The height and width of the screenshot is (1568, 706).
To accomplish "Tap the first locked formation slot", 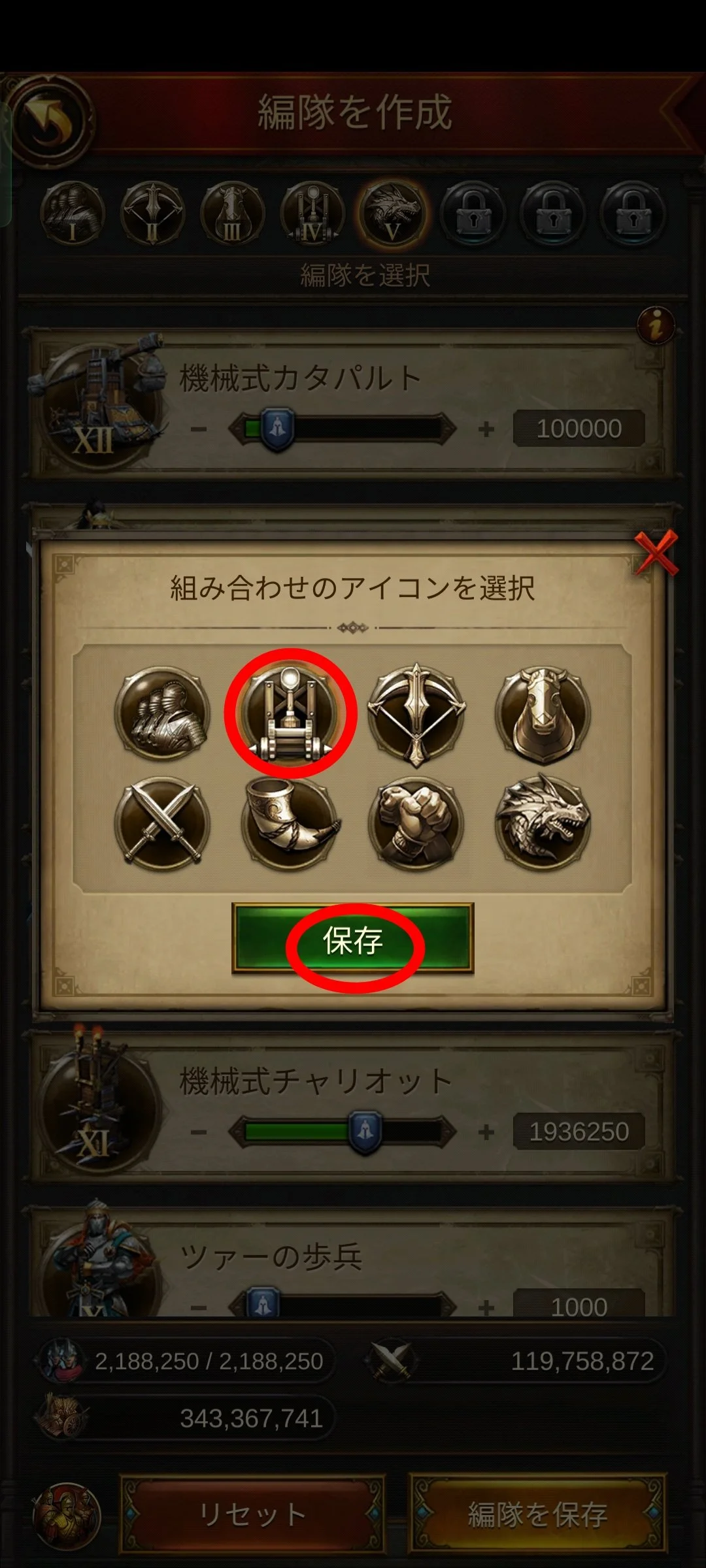I will (x=473, y=213).
